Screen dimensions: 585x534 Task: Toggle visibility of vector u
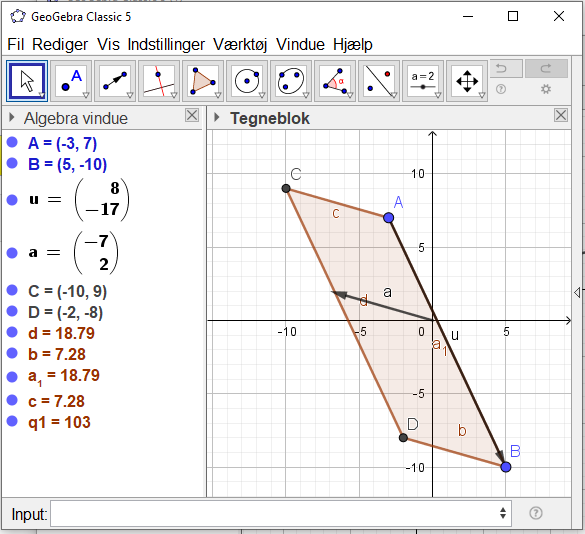(12, 200)
